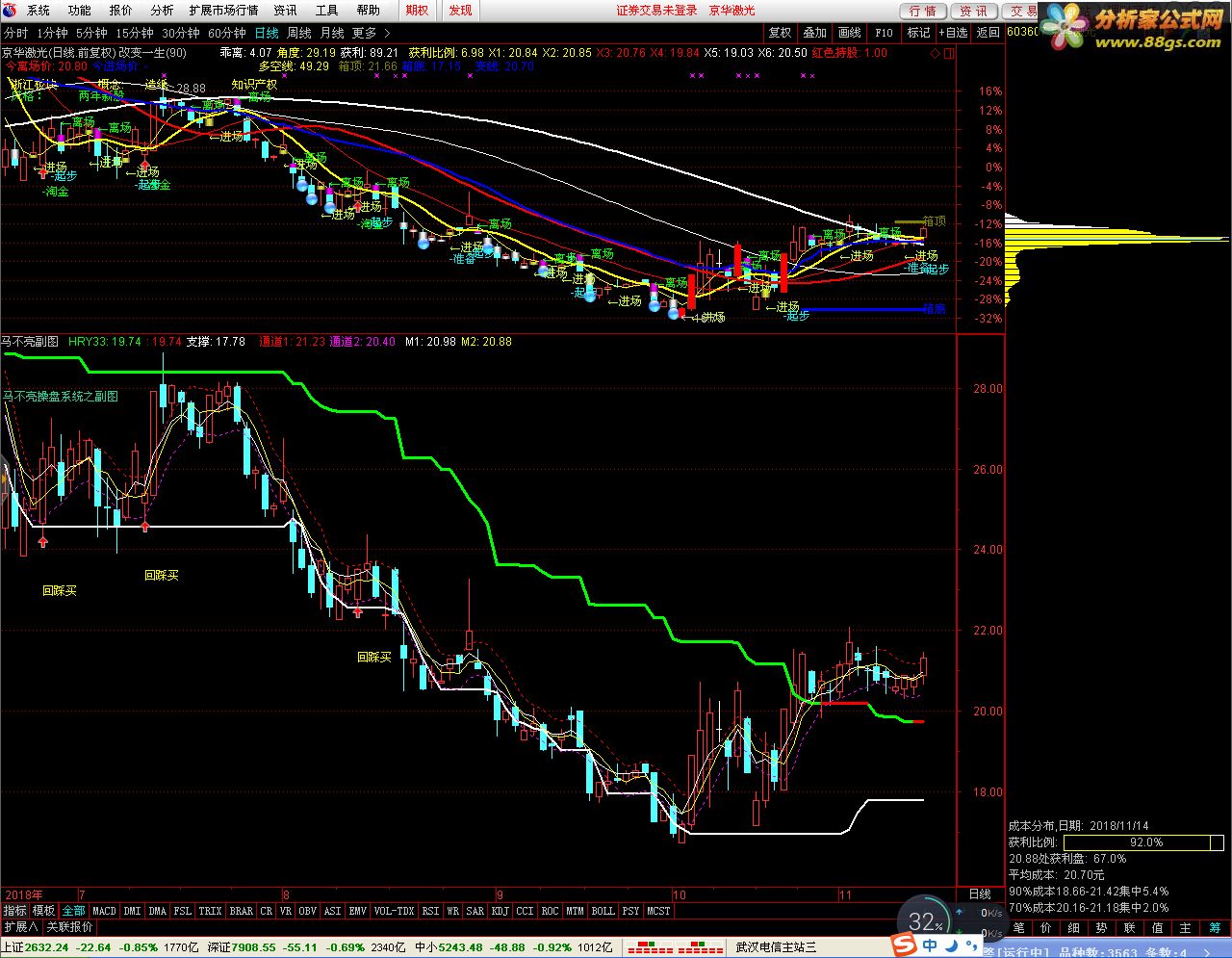
Task: Select 指标 tab at bottom
Action: [x=15, y=911]
